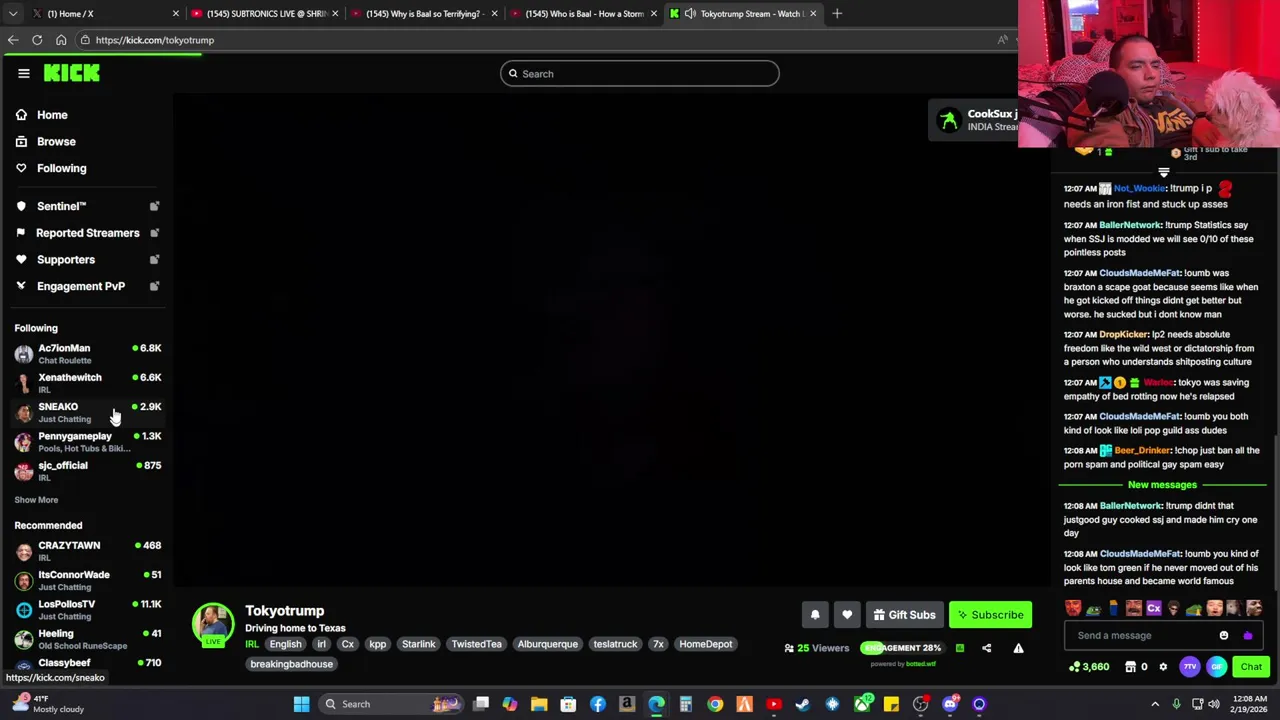
Task: Open the share stream icon
Action: coord(986,648)
